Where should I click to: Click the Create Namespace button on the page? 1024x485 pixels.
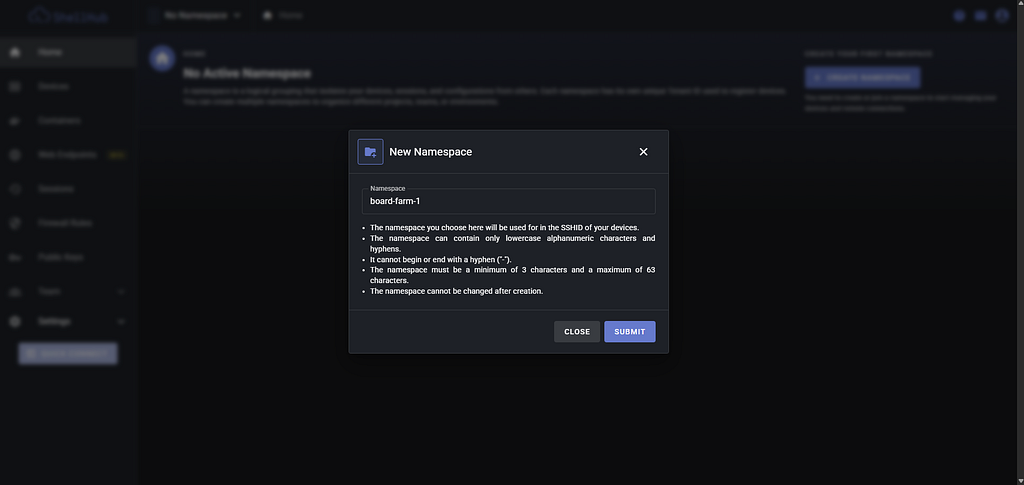[x=862, y=77]
